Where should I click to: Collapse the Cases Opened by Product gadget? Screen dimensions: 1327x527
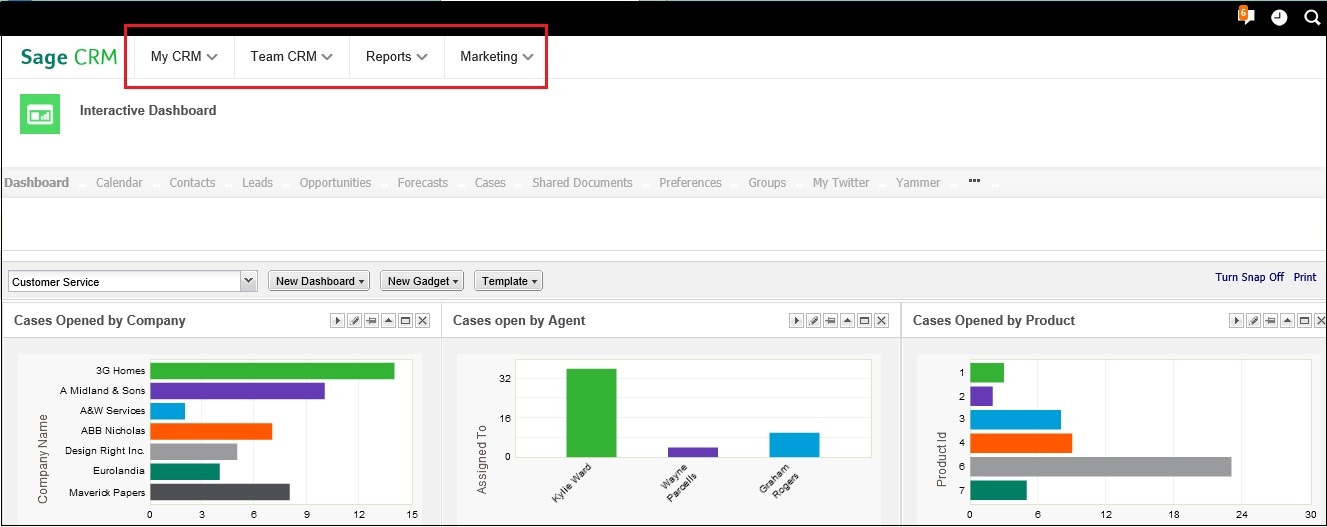coord(1287,321)
